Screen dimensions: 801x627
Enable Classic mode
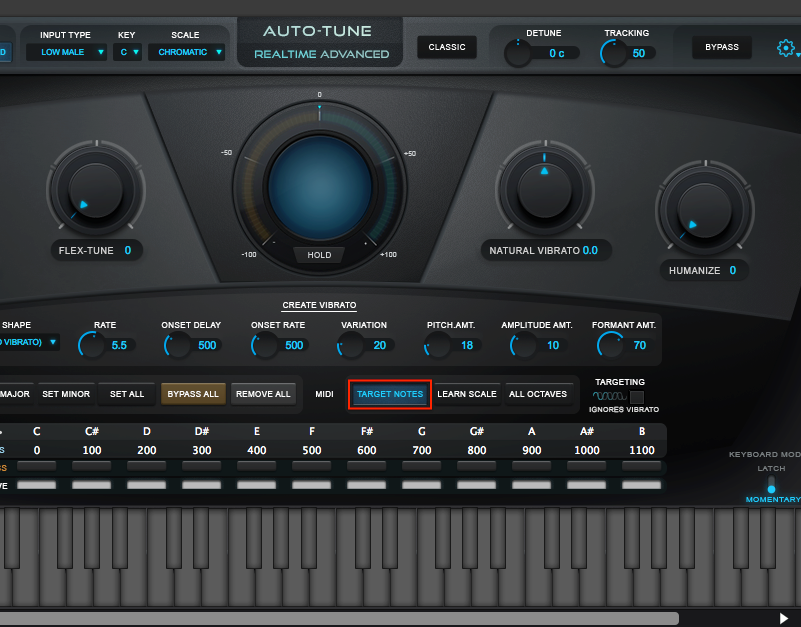[447, 47]
